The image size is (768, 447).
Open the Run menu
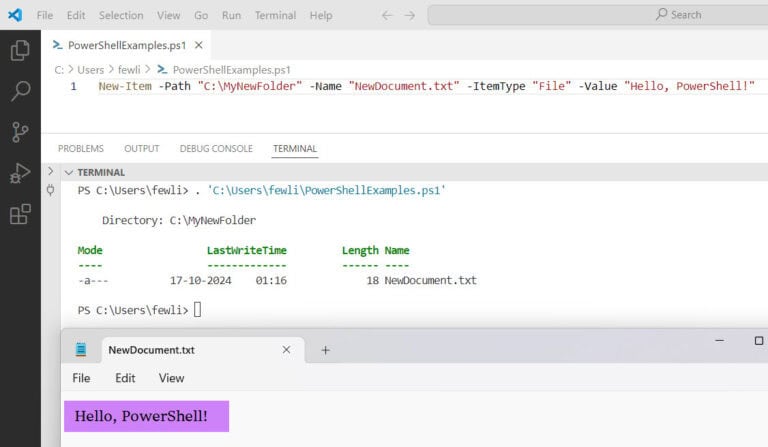[x=231, y=16]
